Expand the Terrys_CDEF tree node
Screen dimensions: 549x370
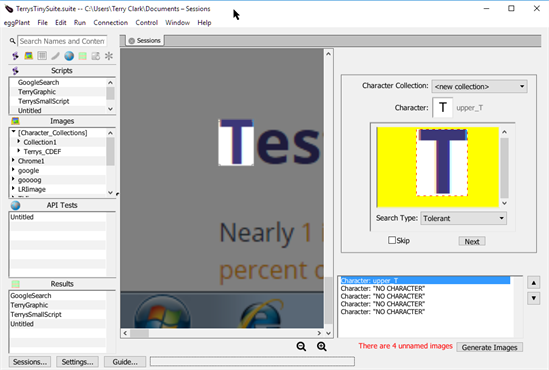pyautogui.click(x=19, y=151)
